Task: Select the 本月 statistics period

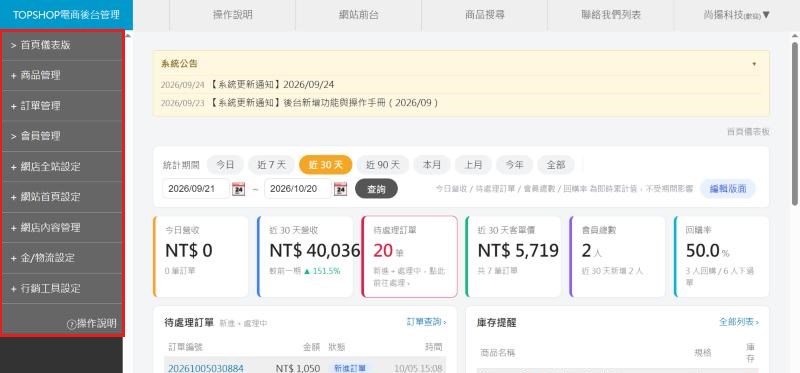Action: [x=432, y=165]
